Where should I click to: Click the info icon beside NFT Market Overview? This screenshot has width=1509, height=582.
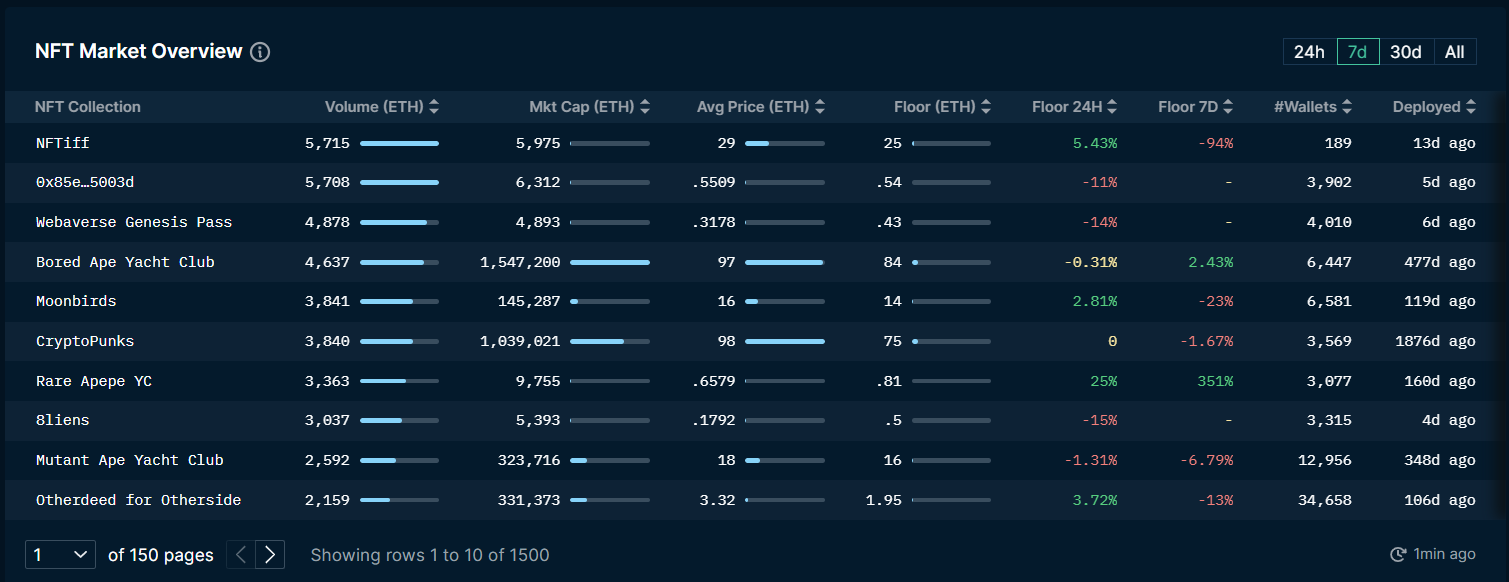(260, 52)
